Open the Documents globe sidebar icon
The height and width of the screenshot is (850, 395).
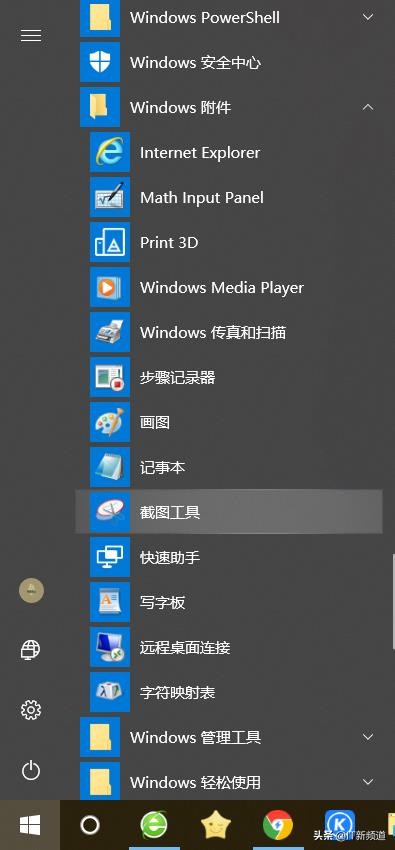tap(31, 649)
